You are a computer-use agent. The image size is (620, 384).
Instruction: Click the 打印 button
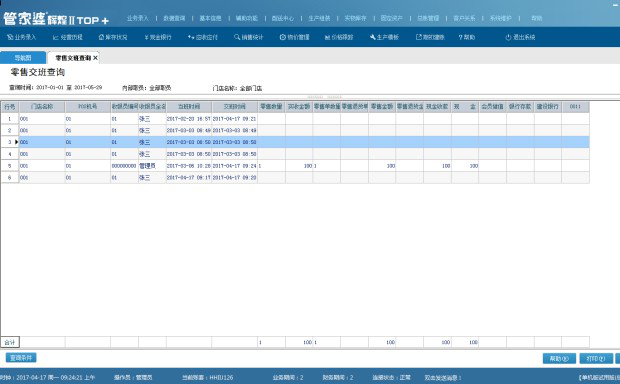tap(596, 358)
